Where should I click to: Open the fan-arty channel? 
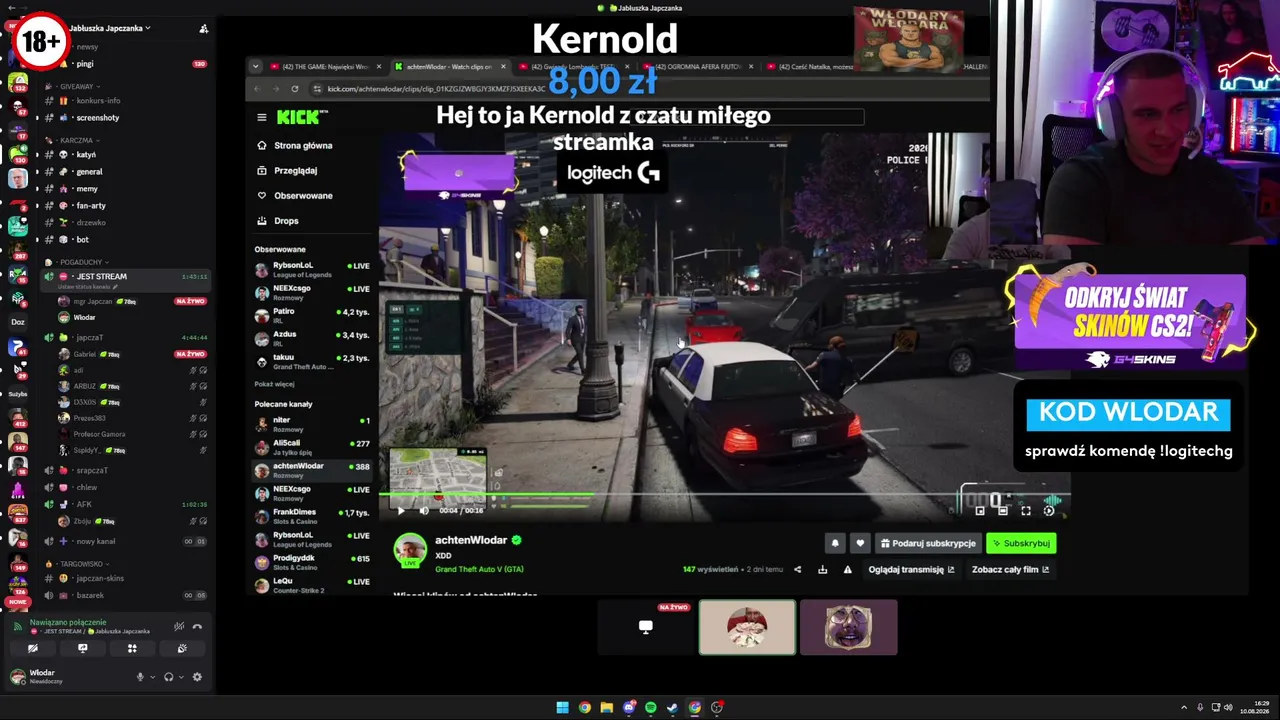pyautogui.click(x=125, y=206)
